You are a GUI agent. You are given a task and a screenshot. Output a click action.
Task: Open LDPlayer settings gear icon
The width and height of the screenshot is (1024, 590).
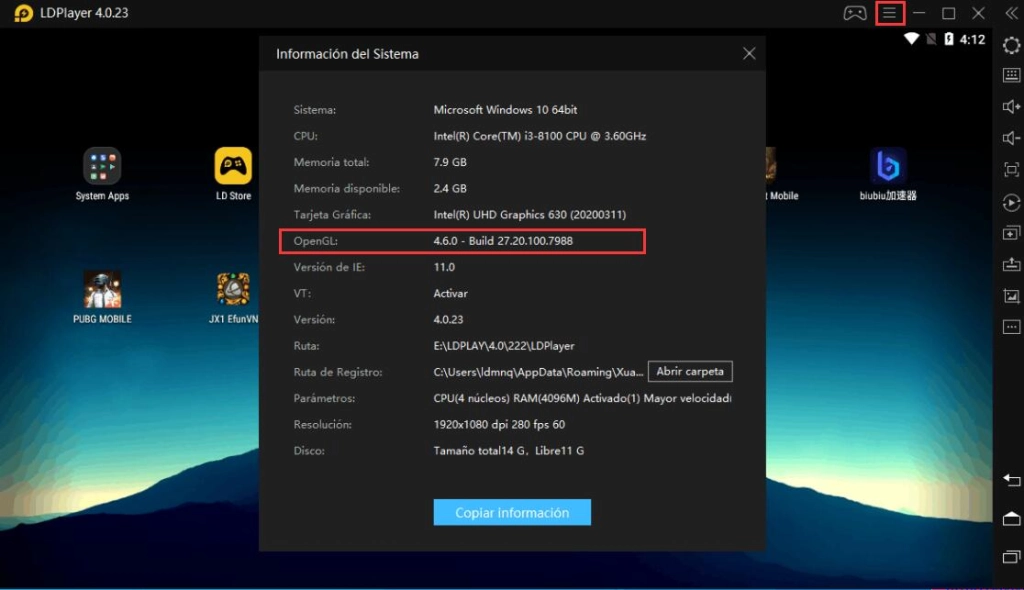[x=1011, y=45]
